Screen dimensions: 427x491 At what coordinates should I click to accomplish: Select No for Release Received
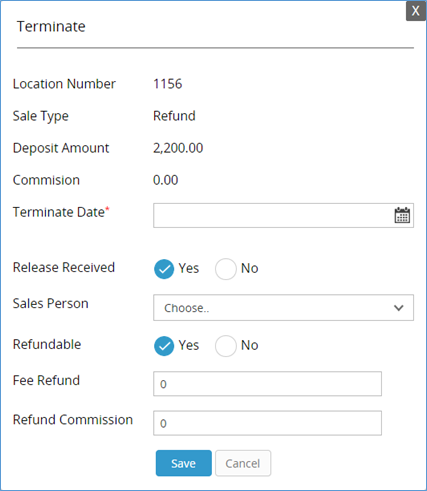pyautogui.click(x=226, y=269)
